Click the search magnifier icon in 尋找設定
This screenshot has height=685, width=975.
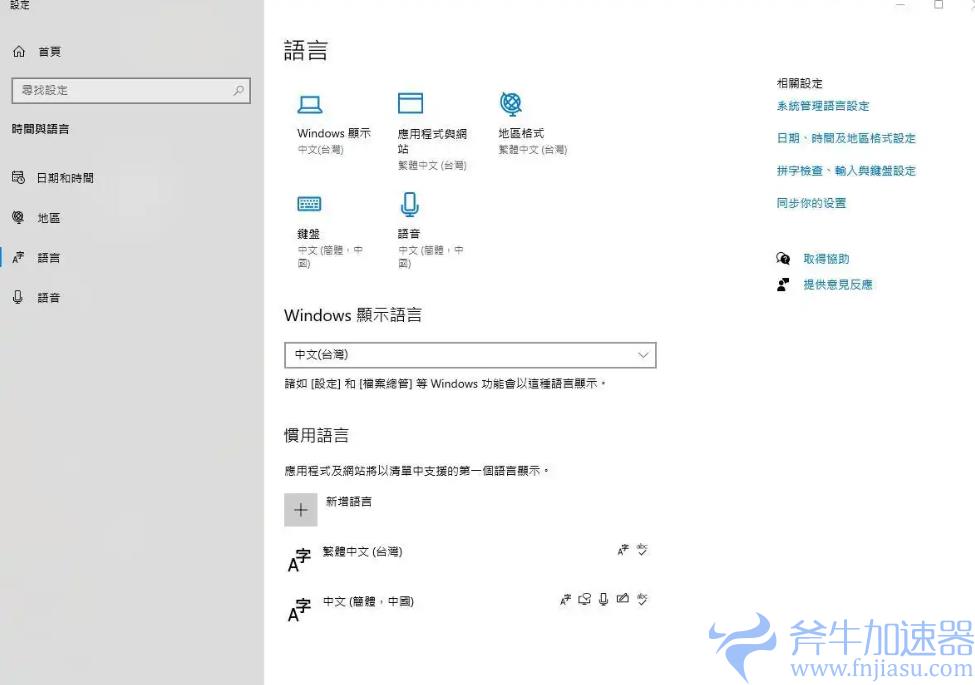[238, 90]
